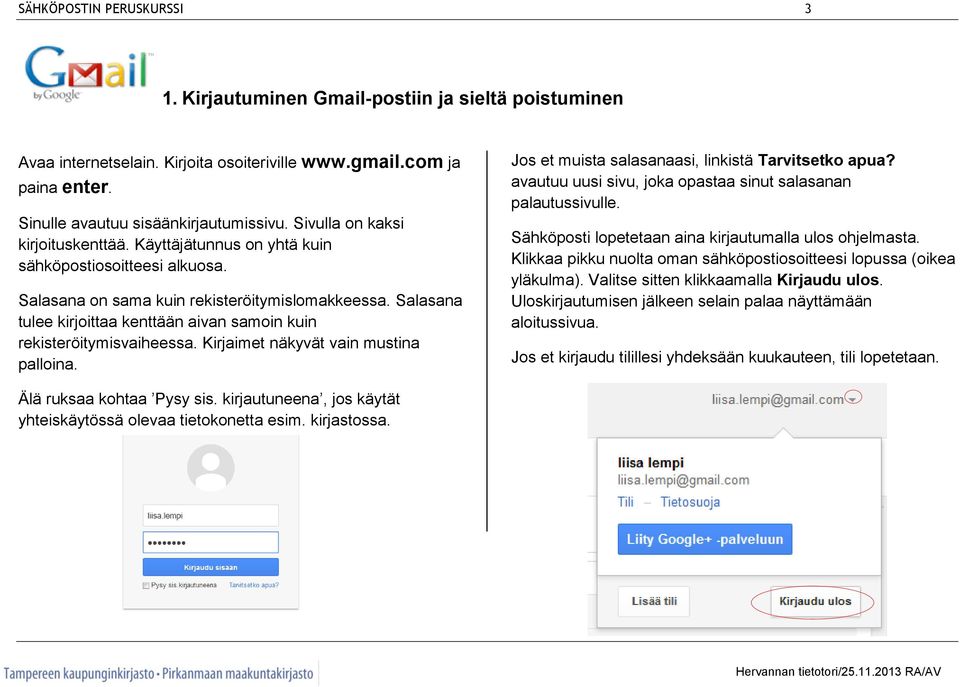Click the header text 'SÄHKÖPOSTIN PERUSKURSSI'
The image size is (960, 687).
[100, 9]
